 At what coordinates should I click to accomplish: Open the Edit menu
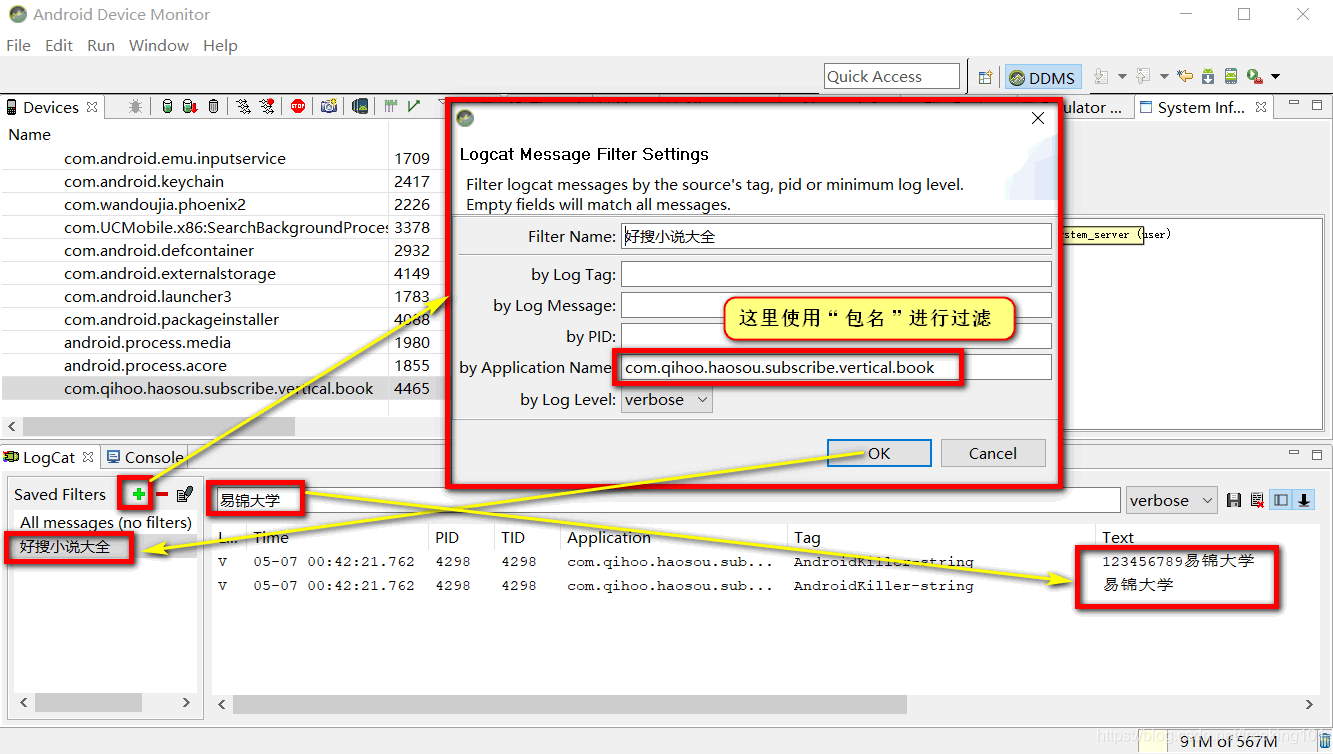[59, 45]
